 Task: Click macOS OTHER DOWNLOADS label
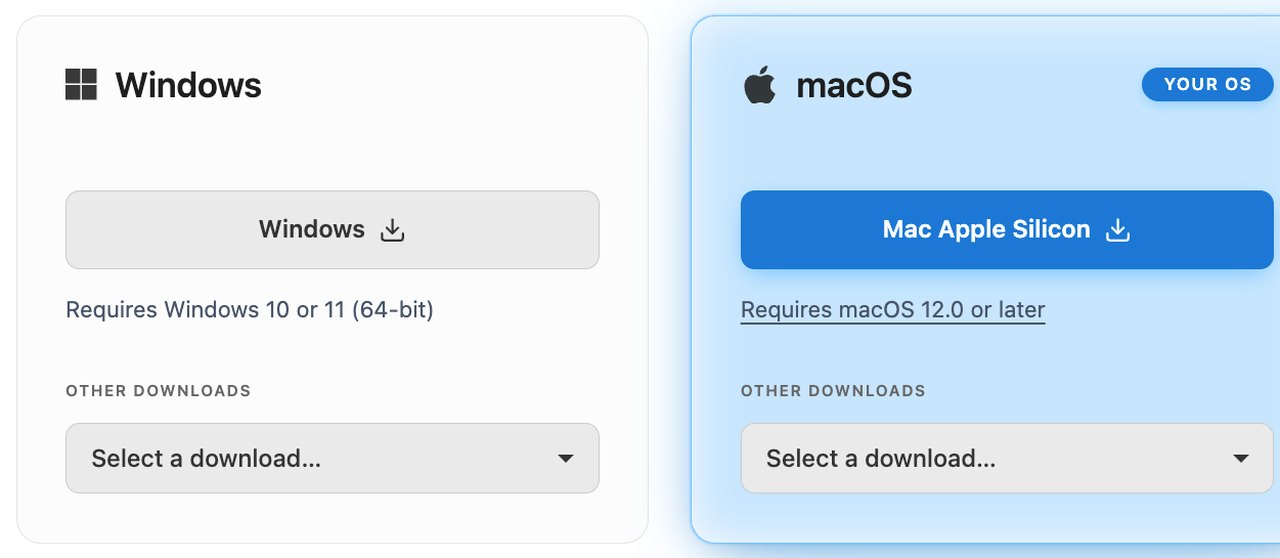[833, 391]
